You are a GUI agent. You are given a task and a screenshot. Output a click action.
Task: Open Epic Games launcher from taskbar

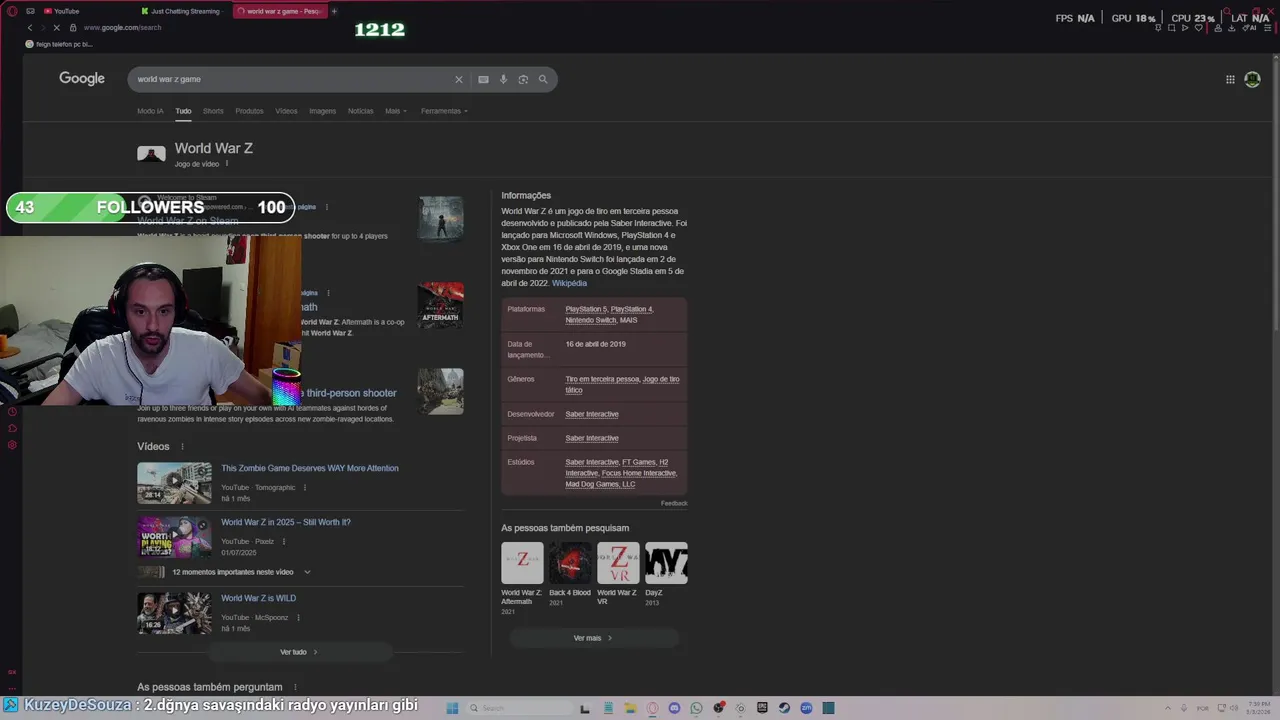(762, 708)
